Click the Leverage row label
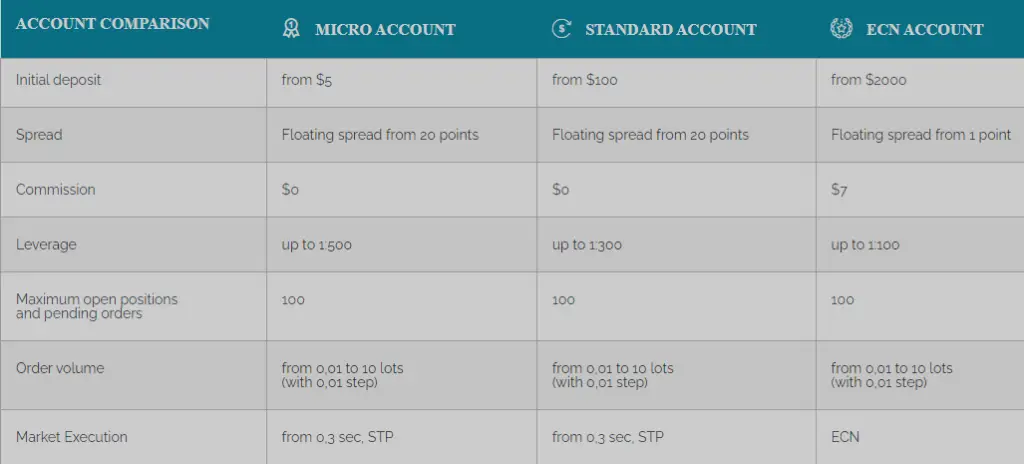Viewport: 1024px width, 464px height. [x=46, y=244]
